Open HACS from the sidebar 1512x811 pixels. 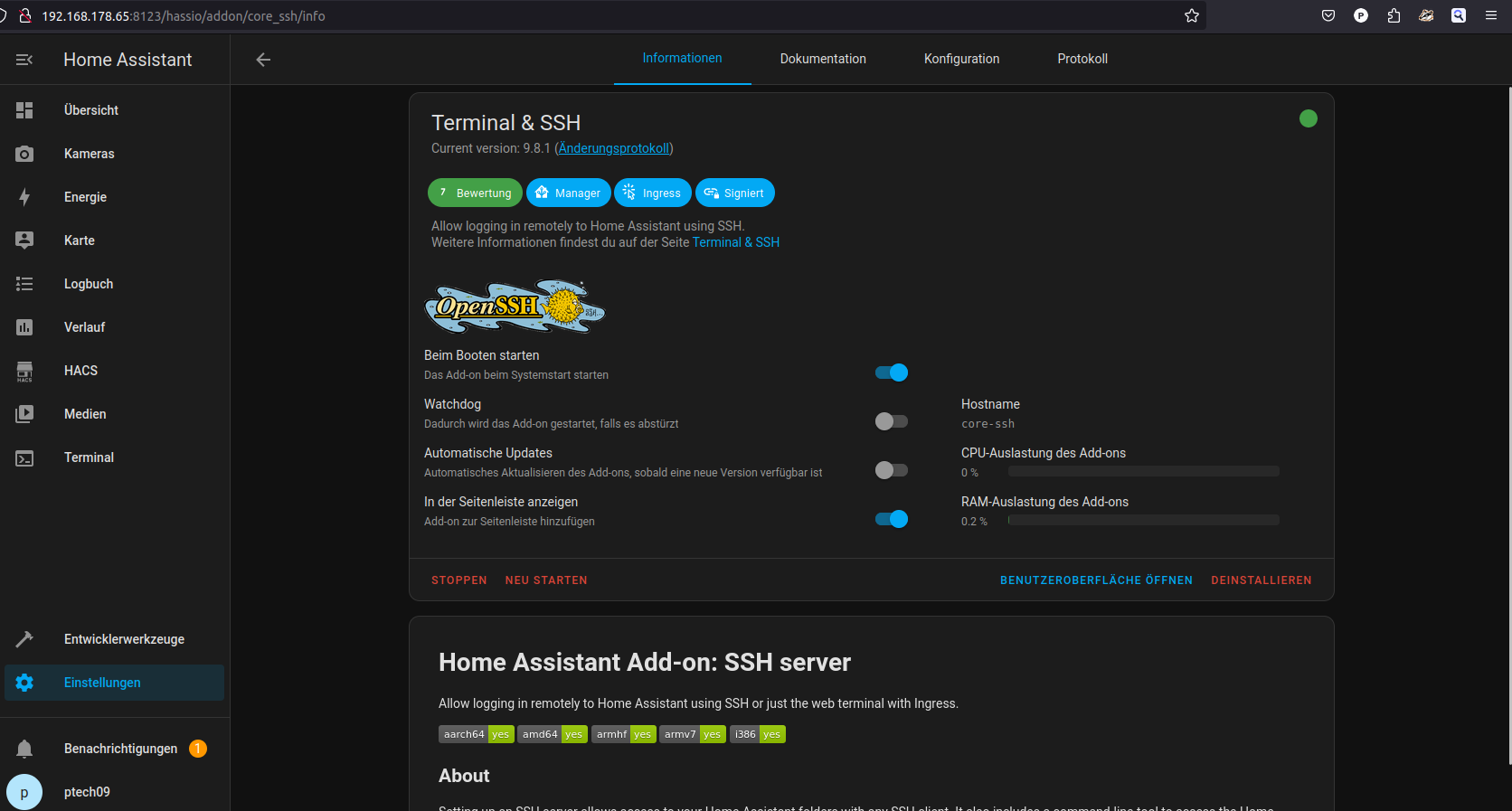(80, 371)
